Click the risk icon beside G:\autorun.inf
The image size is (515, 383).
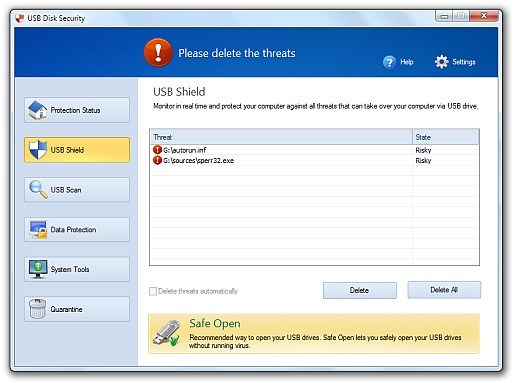pos(157,150)
